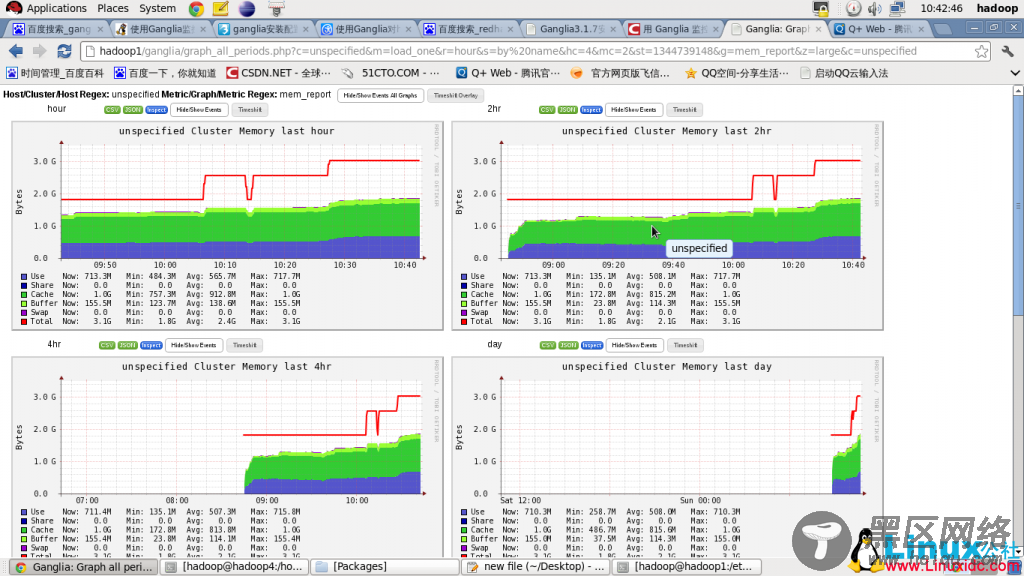1024x576 pixels.
Task: Switch to the 使用Ganglia监 tab
Action: pyautogui.click(x=160, y=29)
